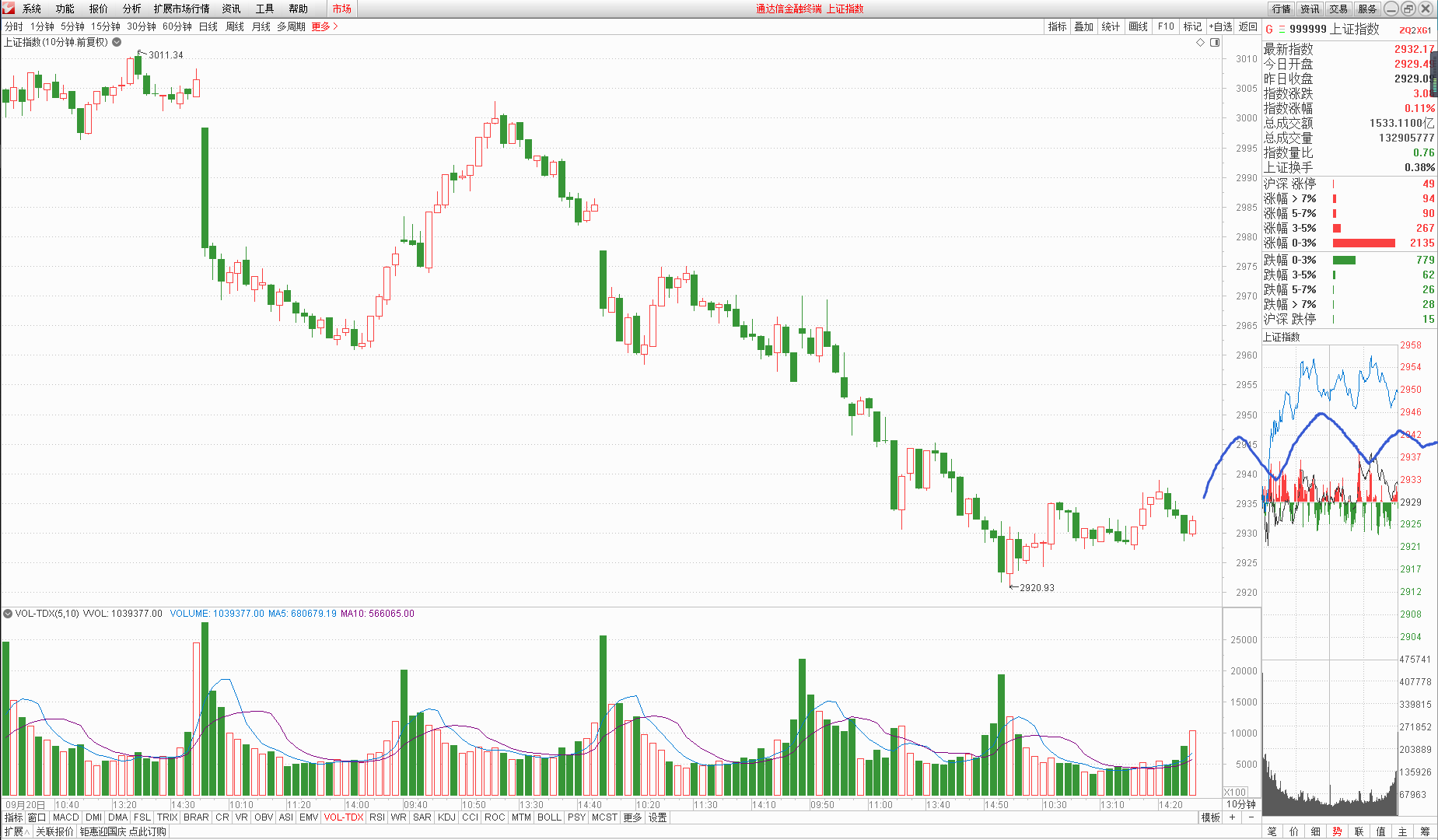The width and height of the screenshot is (1438, 840).
Task: Click the 钜惠迎国庆 点此订购 promotion link
Action: 123,831
